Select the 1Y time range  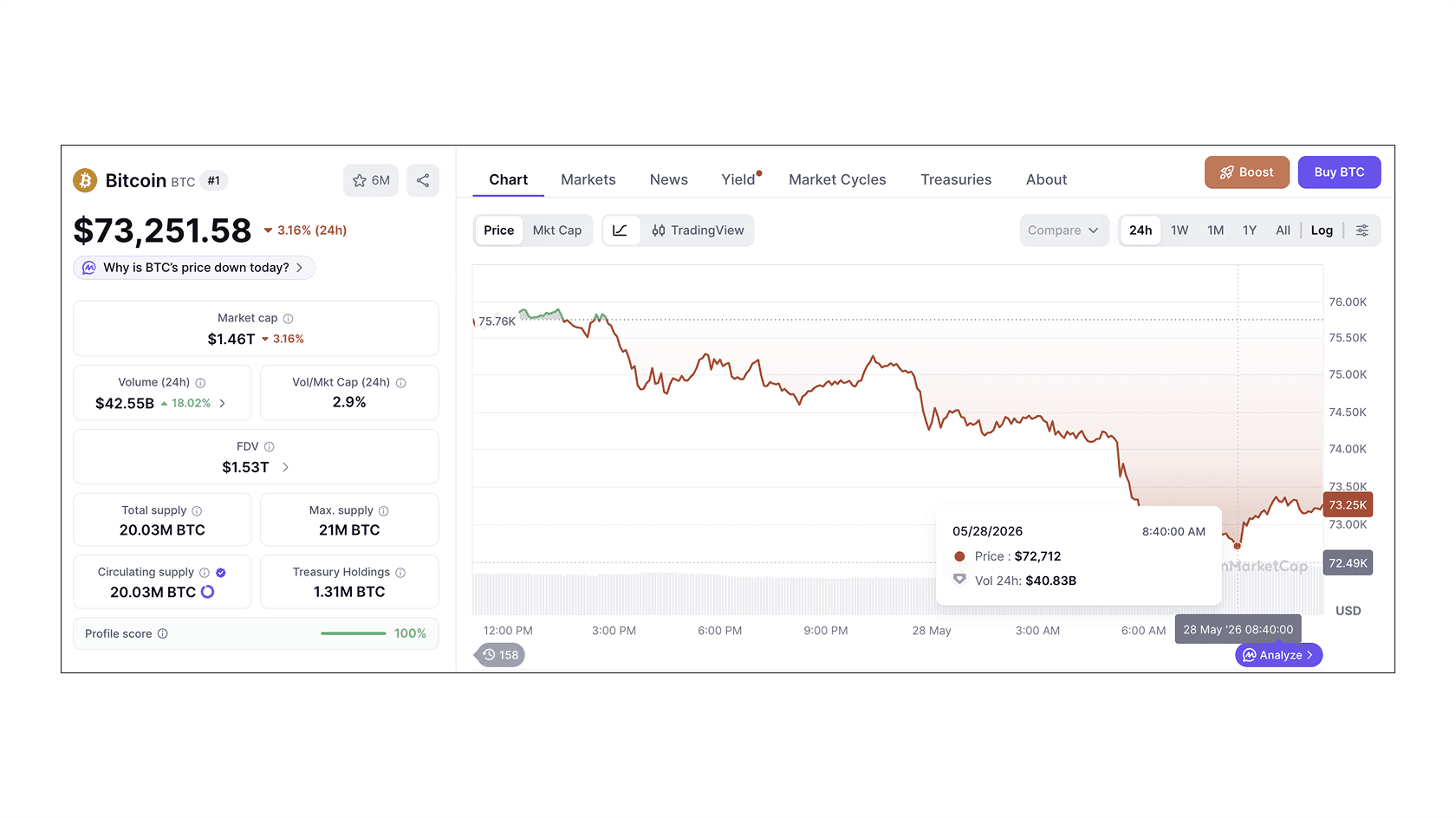[x=1250, y=230]
